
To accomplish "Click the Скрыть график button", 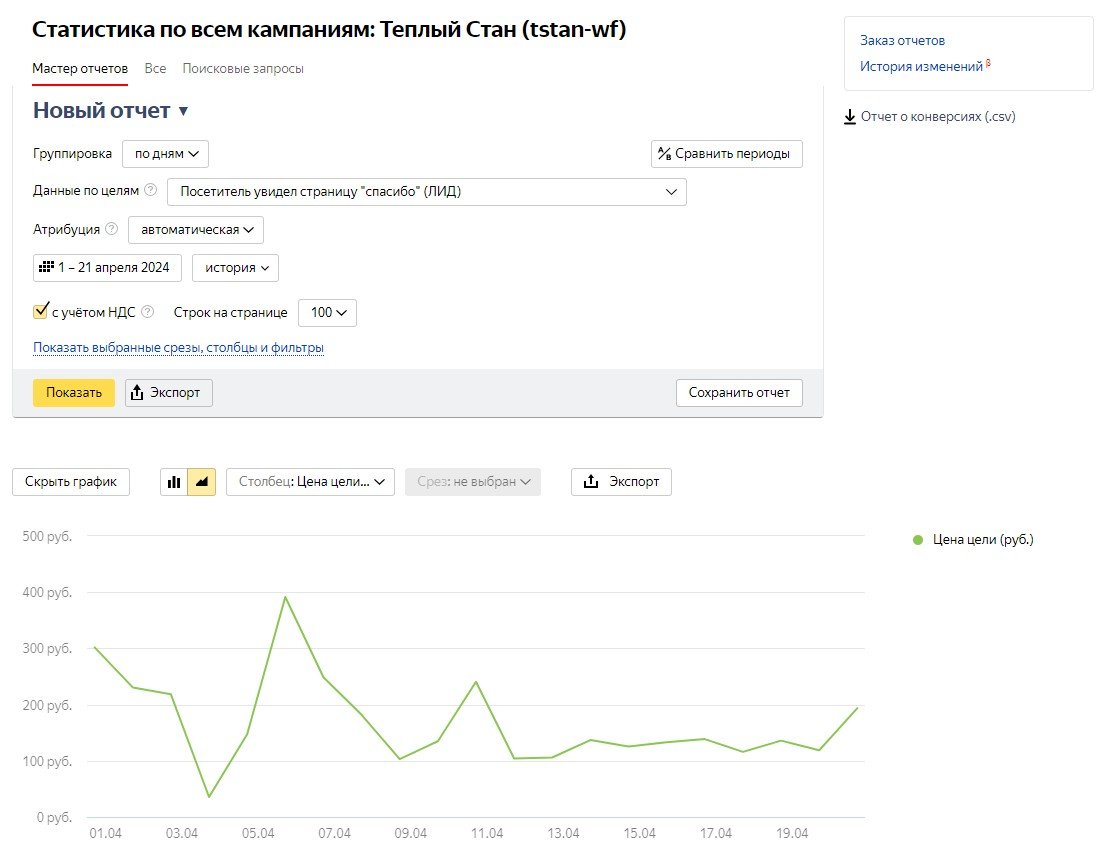I will (x=71, y=482).
